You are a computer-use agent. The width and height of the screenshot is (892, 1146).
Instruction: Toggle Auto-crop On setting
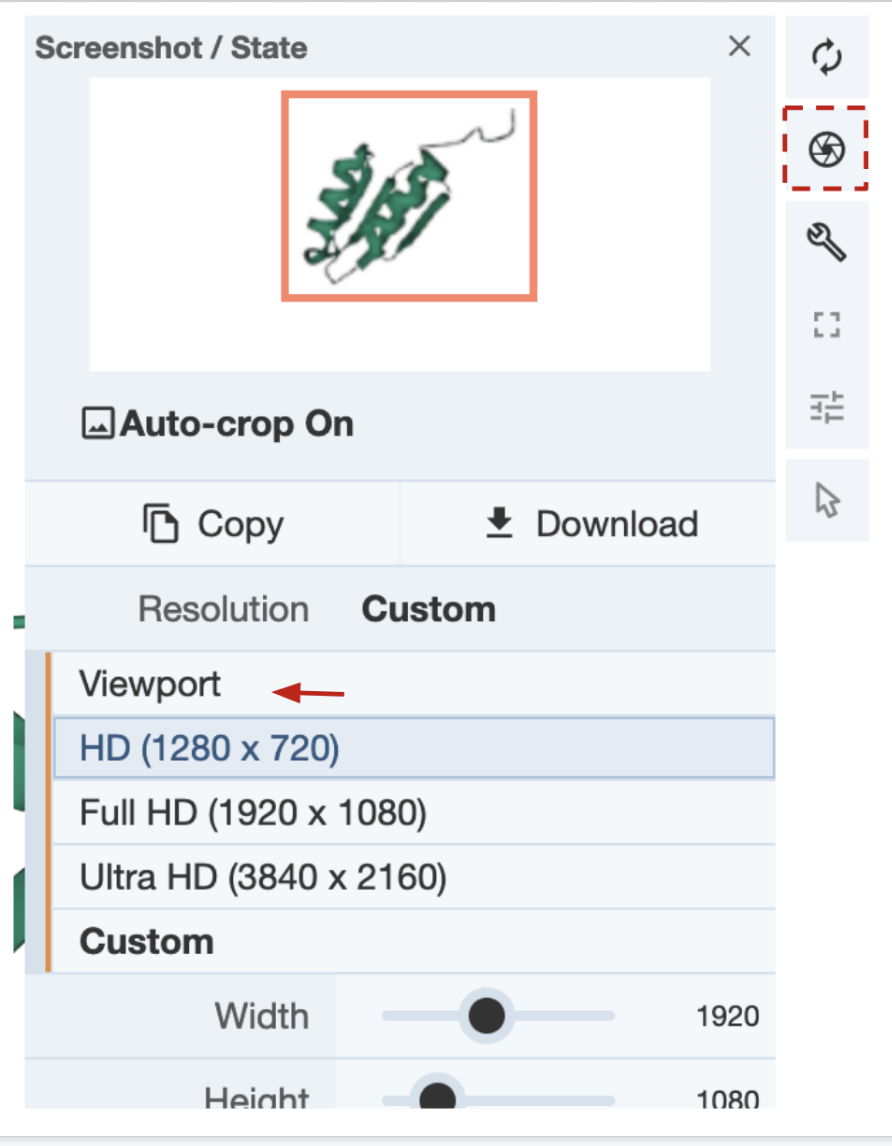coord(218,424)
